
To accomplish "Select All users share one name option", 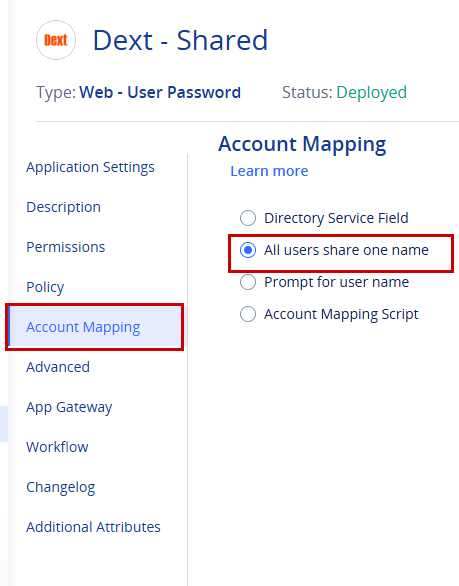I will 248,250.
